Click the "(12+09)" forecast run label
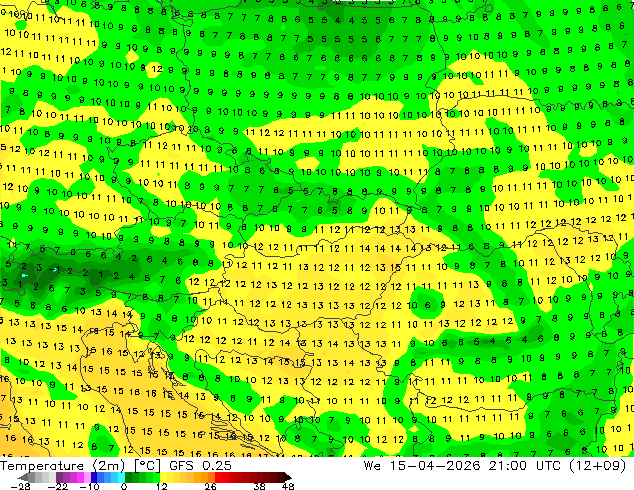This screenshot has height=490, width=634. (x=598, y=466)
